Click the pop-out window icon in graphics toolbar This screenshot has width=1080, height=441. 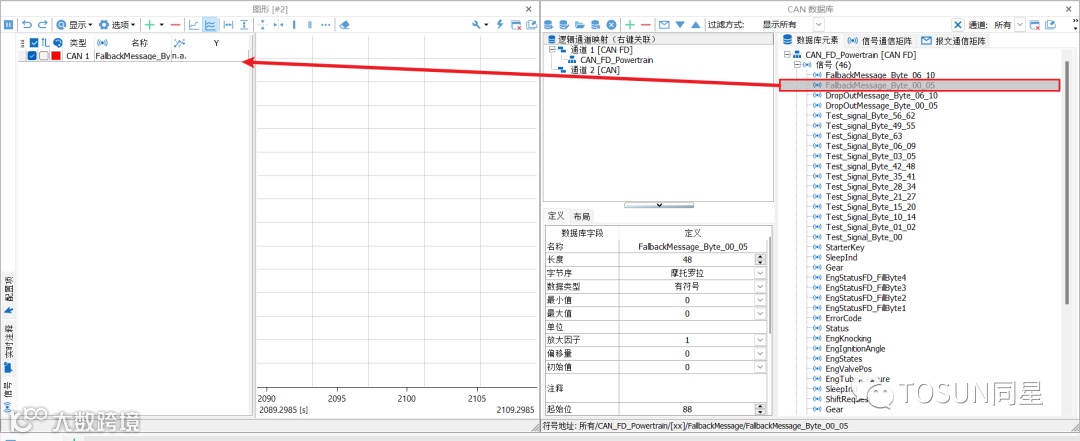pos(531,24)
